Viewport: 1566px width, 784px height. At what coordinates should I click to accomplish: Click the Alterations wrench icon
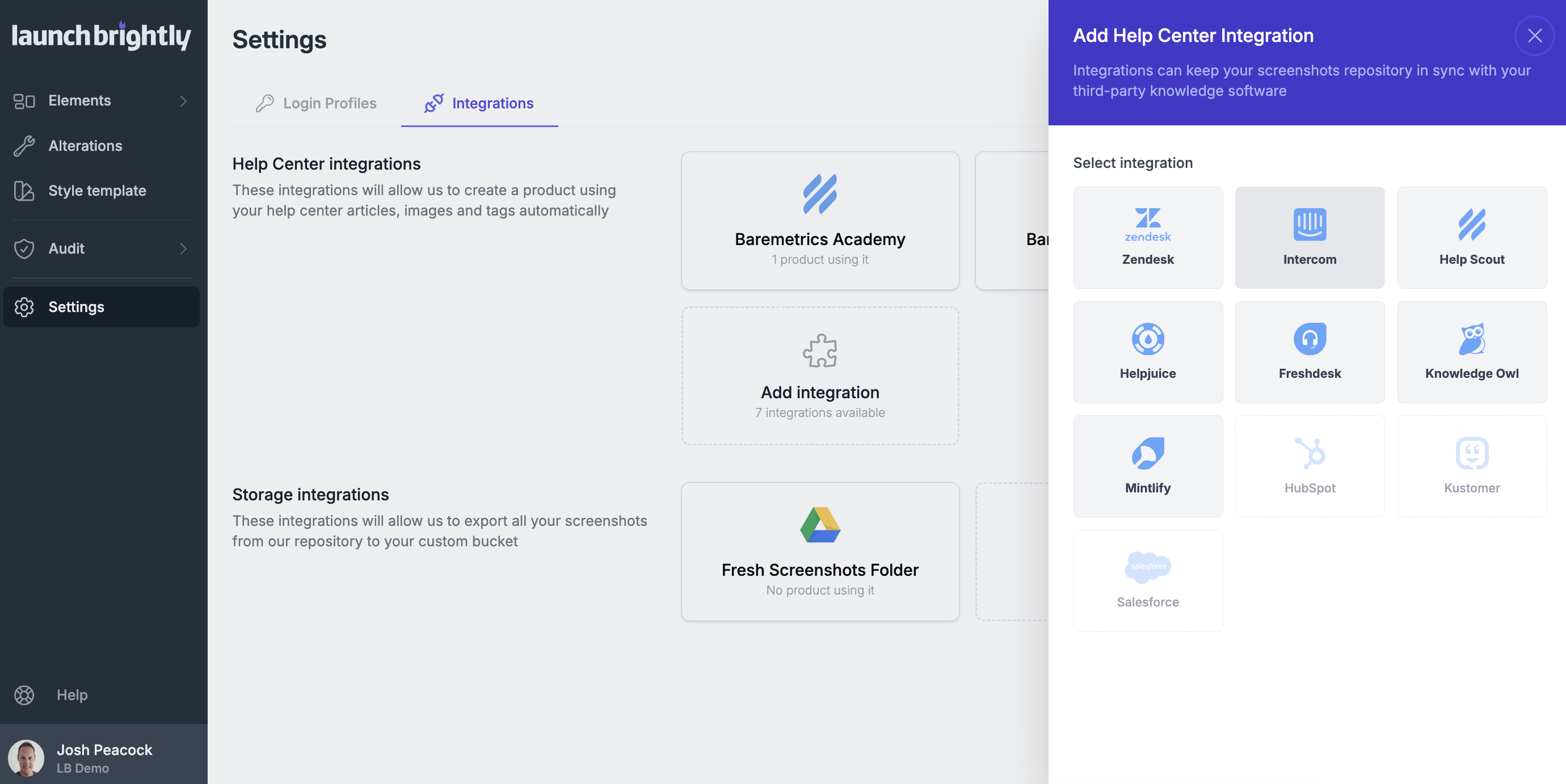pyautogui.click(x=24, y=146)
